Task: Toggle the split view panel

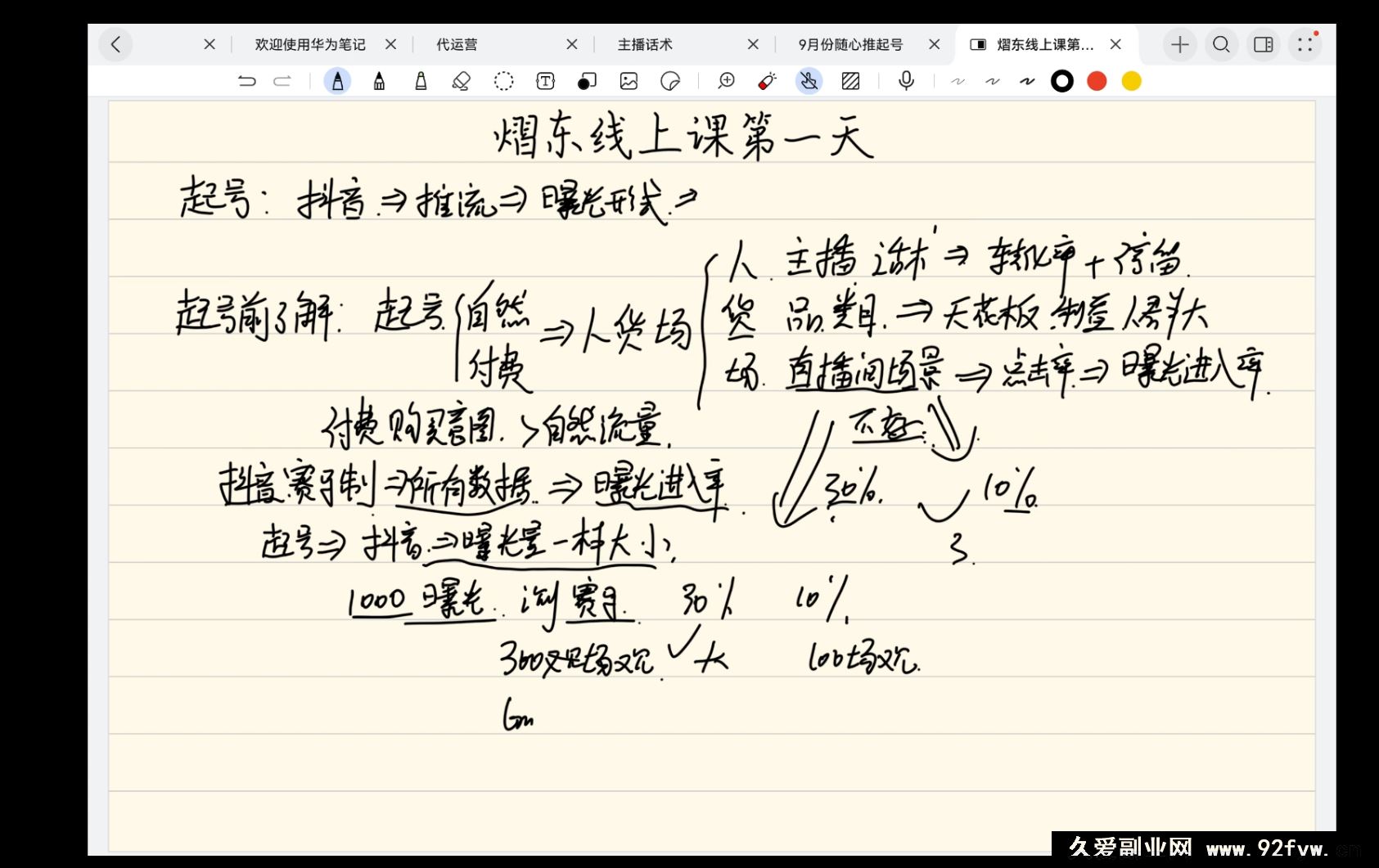Action: coord(1263,44)
